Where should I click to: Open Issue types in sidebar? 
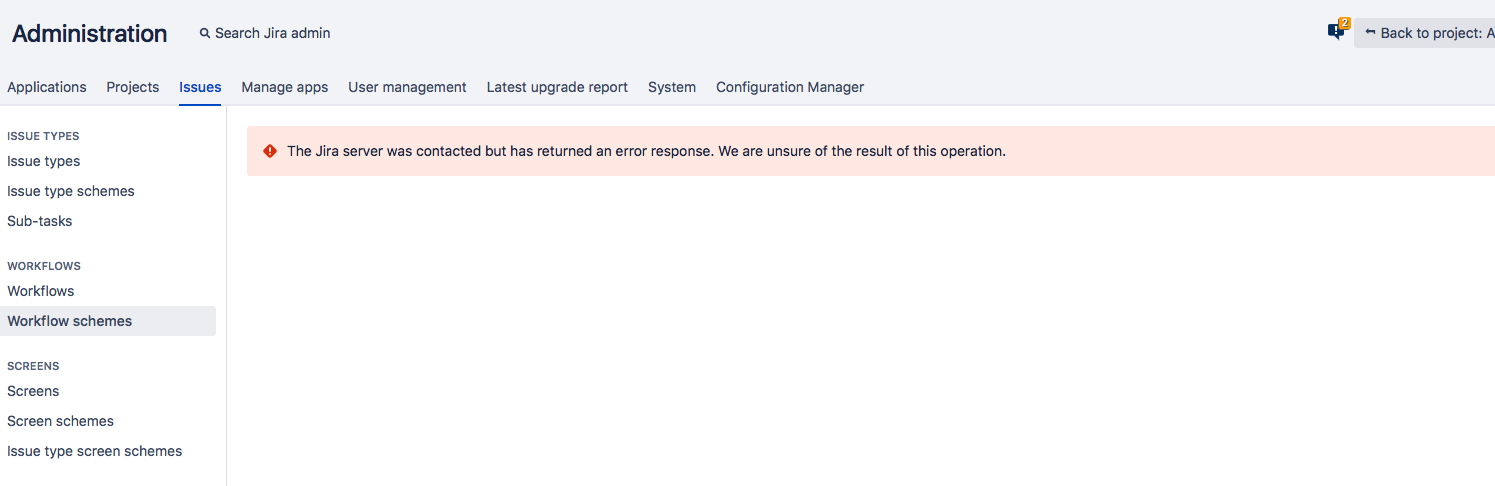[44, 161]
